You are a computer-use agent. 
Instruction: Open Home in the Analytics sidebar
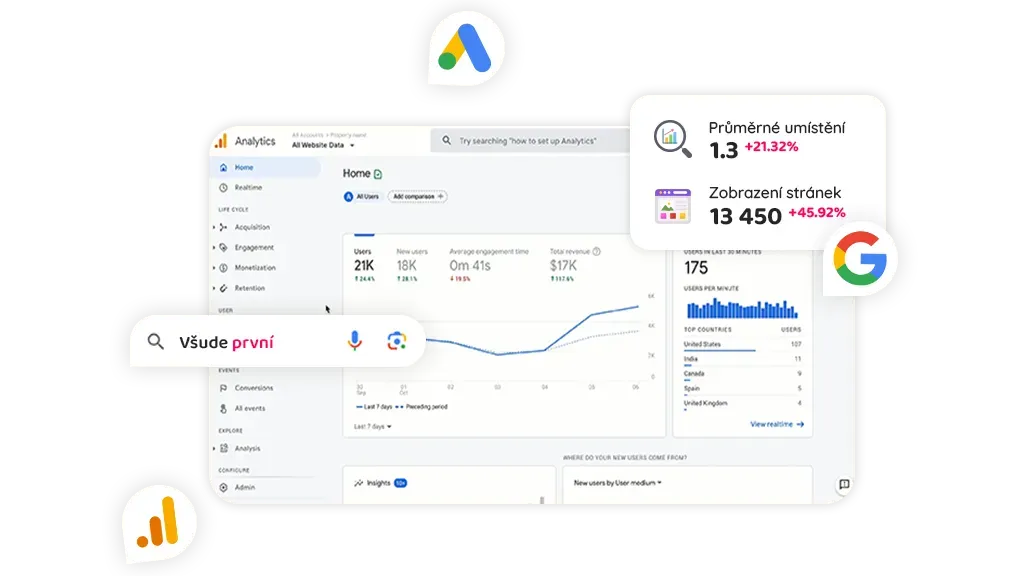tap(244, 167)
